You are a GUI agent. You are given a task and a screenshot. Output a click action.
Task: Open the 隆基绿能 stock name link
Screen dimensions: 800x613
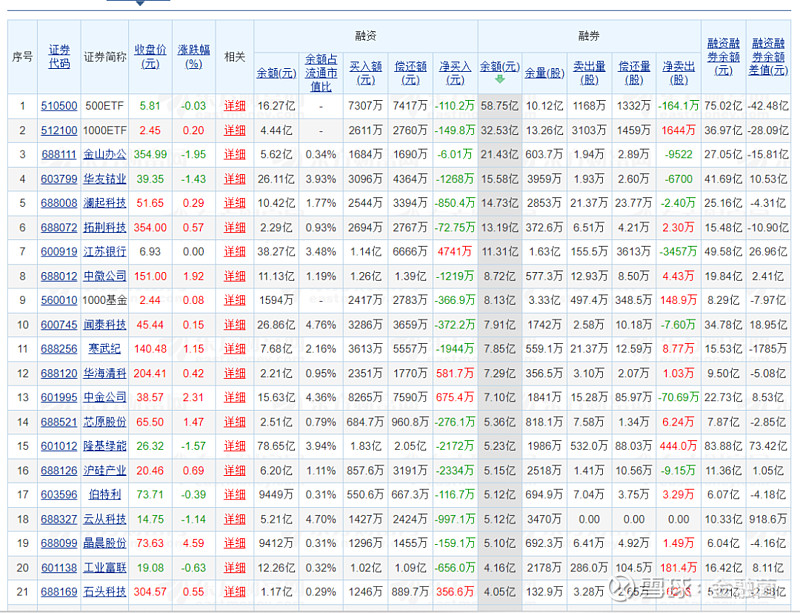pos(105,446)
